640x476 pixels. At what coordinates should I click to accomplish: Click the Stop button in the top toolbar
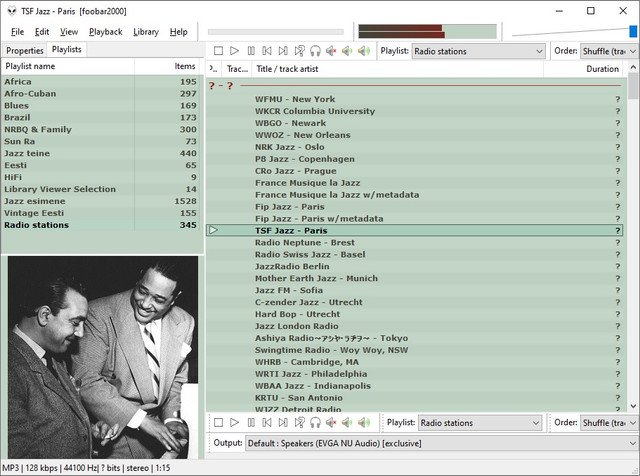(218, 51)
